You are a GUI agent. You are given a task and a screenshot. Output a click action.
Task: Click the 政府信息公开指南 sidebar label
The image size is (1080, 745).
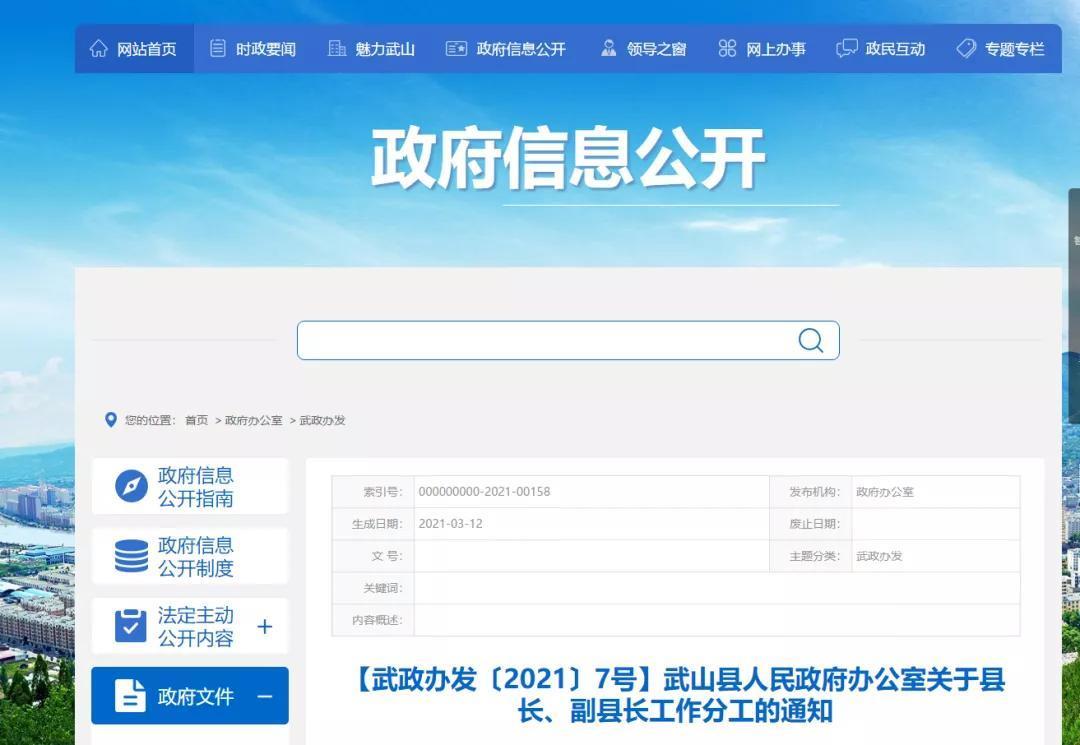coord(196,487)
